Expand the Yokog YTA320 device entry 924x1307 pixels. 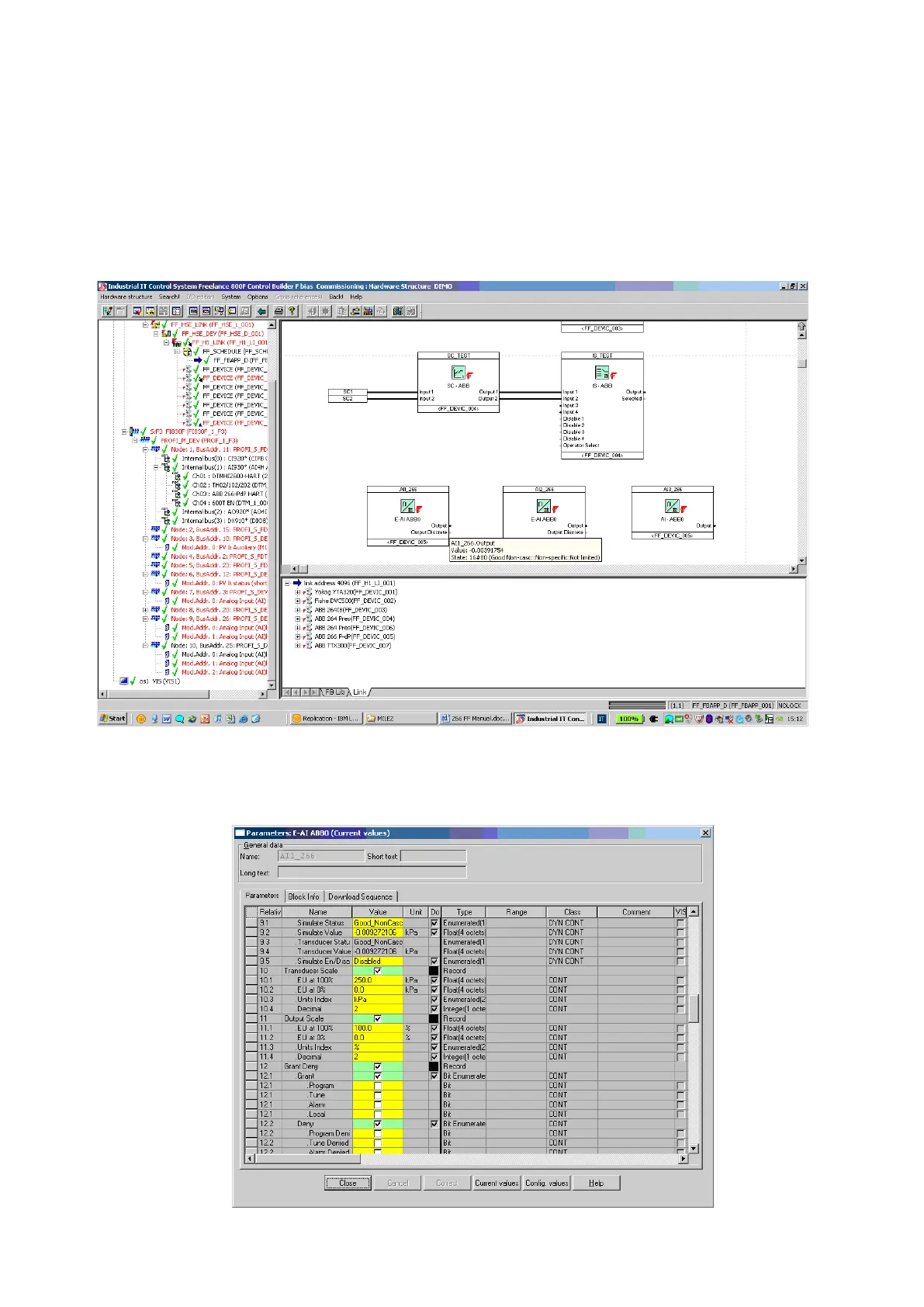pyautogui.click(x=298, y=592)
